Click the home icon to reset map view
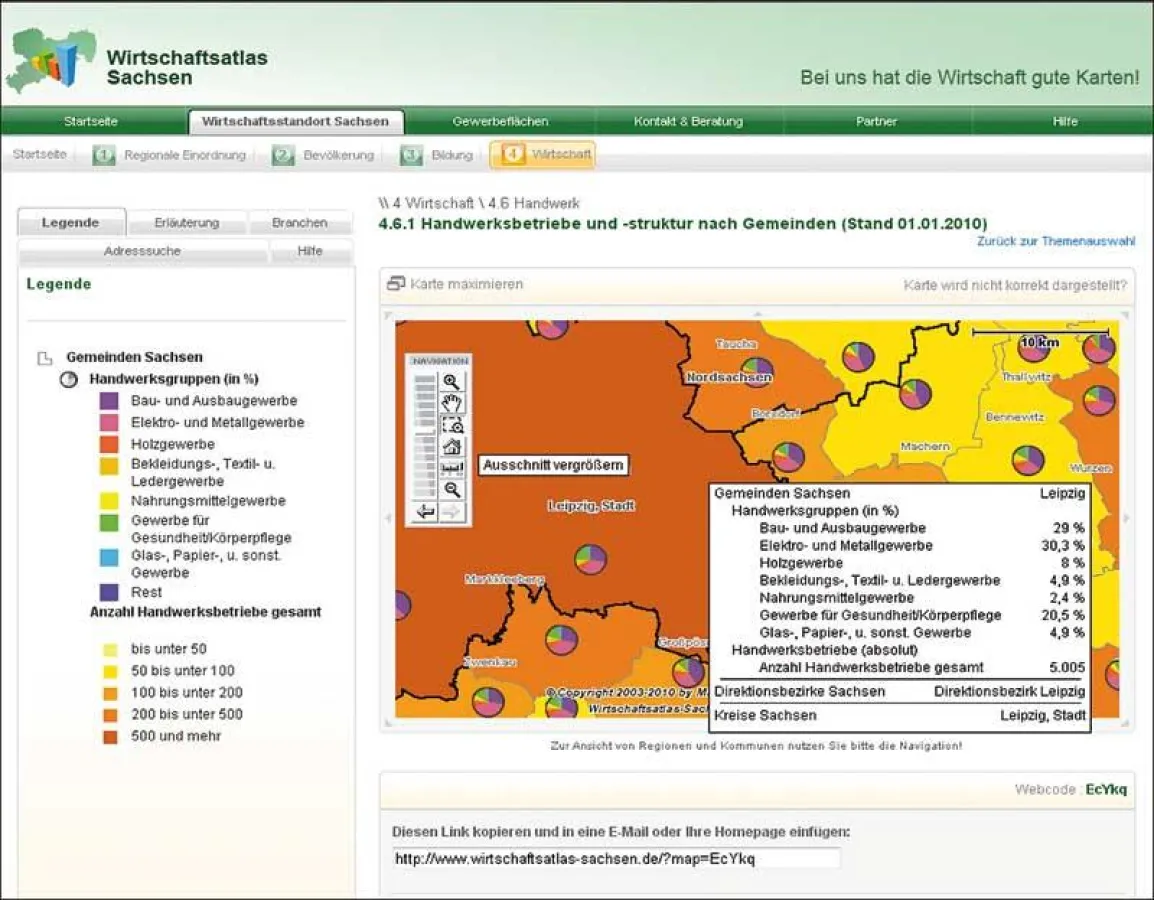1154x900 pixels. (x=452, y=446)
